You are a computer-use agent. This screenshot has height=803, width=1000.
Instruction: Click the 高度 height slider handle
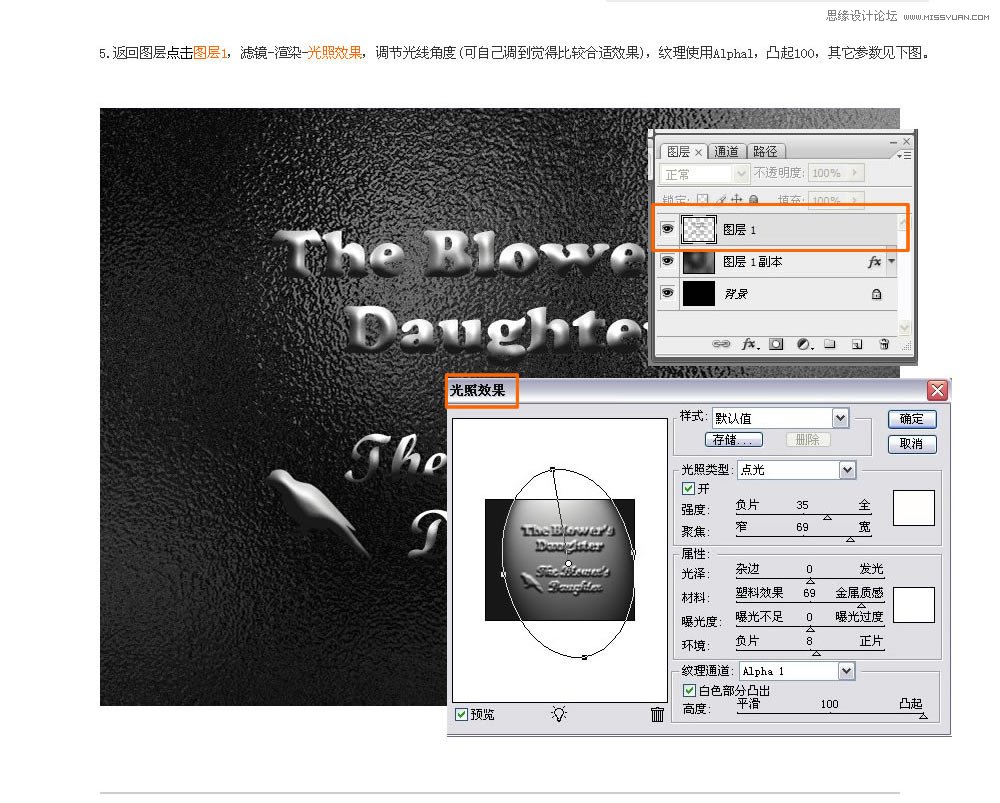coord(923,716)
